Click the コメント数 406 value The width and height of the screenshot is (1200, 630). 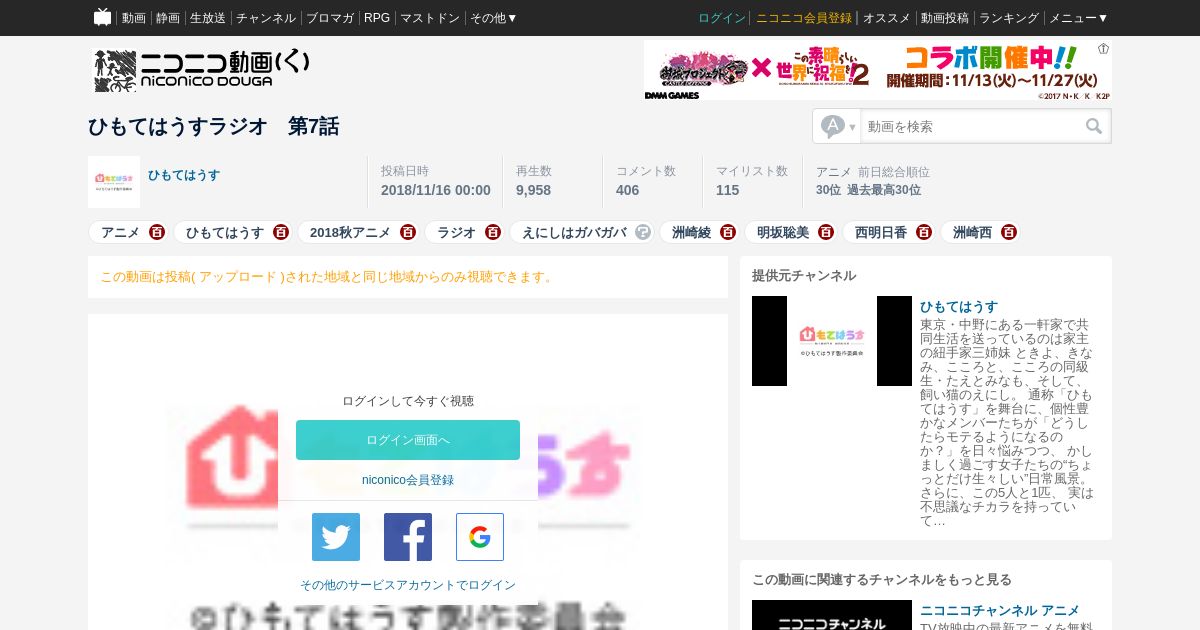point(627,190)
